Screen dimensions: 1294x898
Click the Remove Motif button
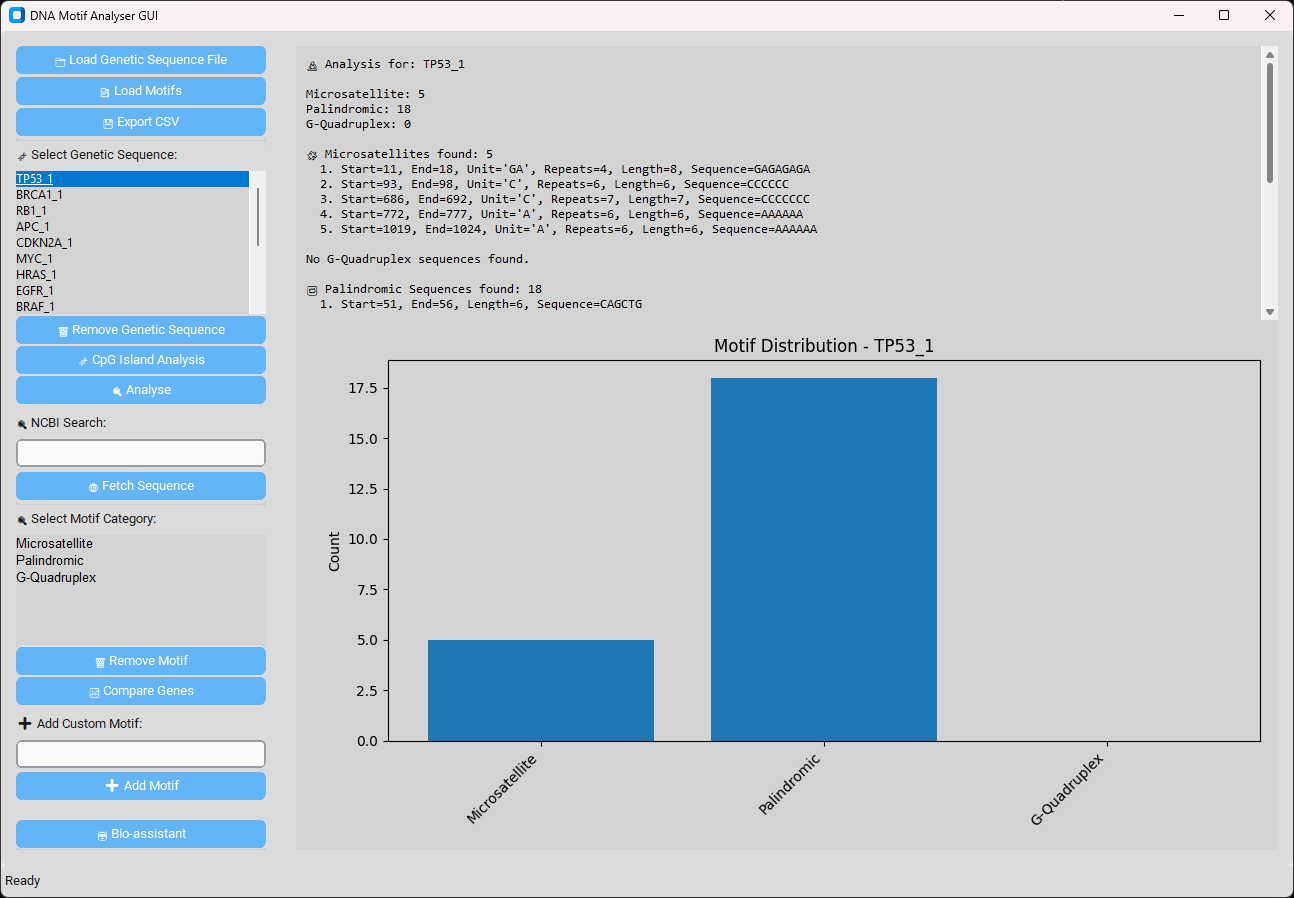pos(141,661)
